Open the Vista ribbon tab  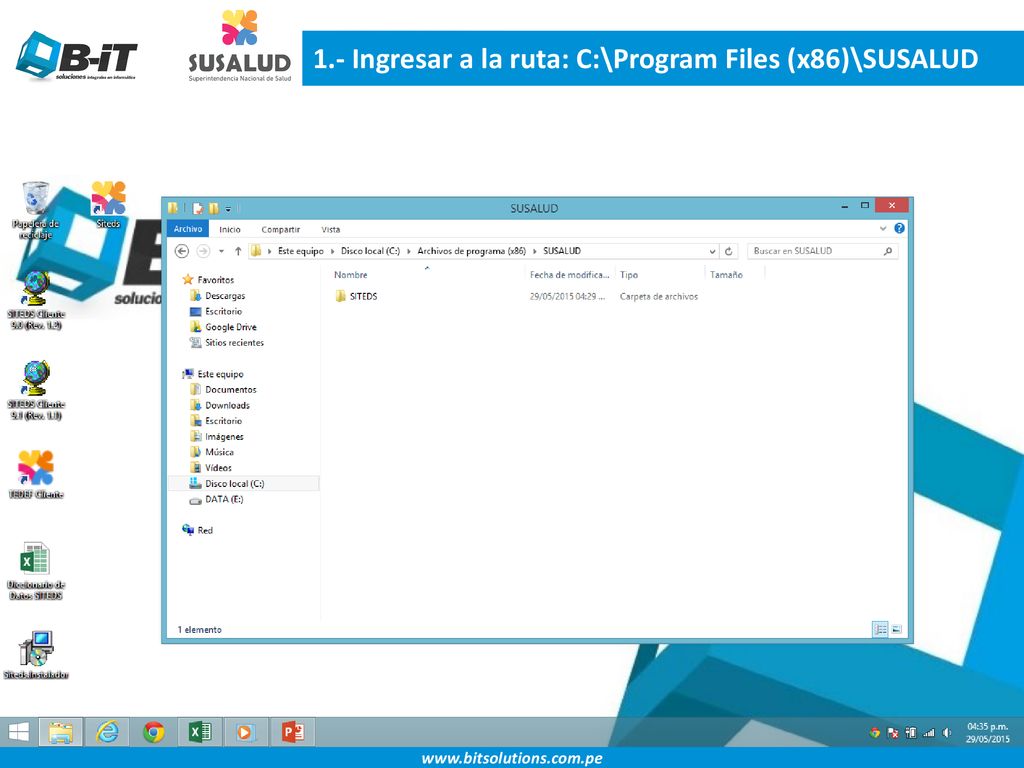coord(330,229)
